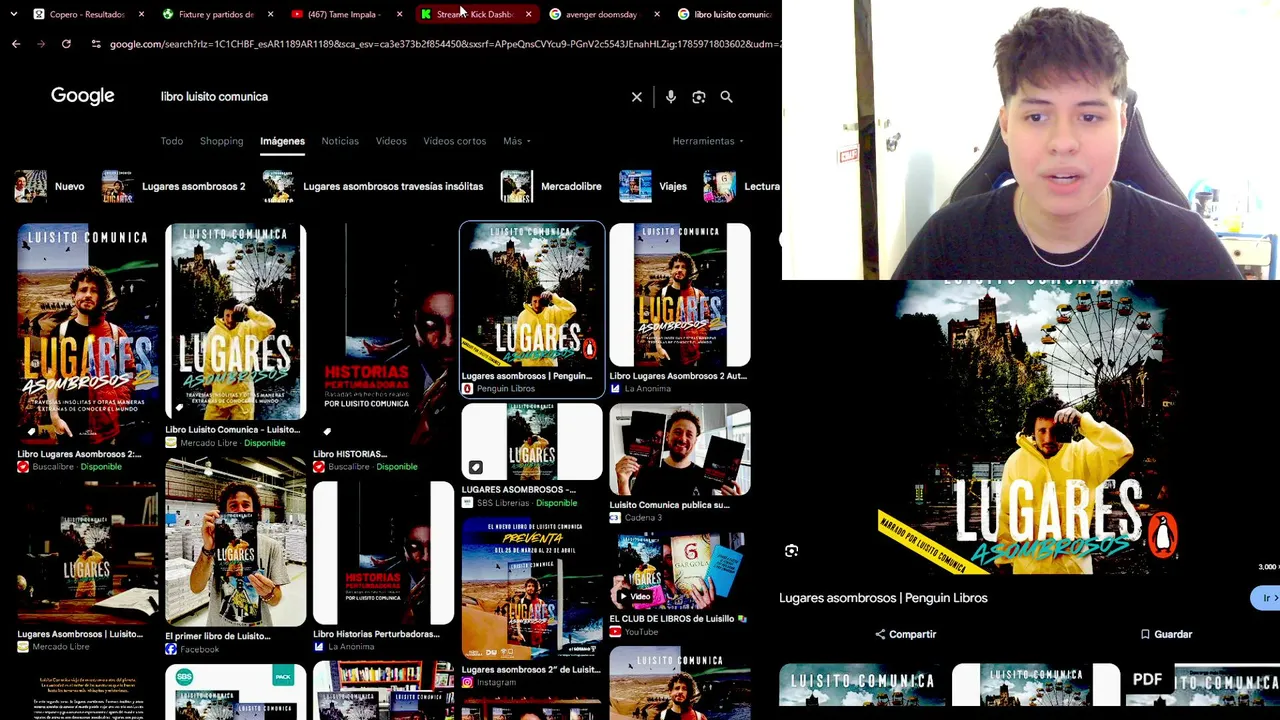Open Google Lens image search in search bar
Screen dimensions: 1280x720
pos(699,97)
